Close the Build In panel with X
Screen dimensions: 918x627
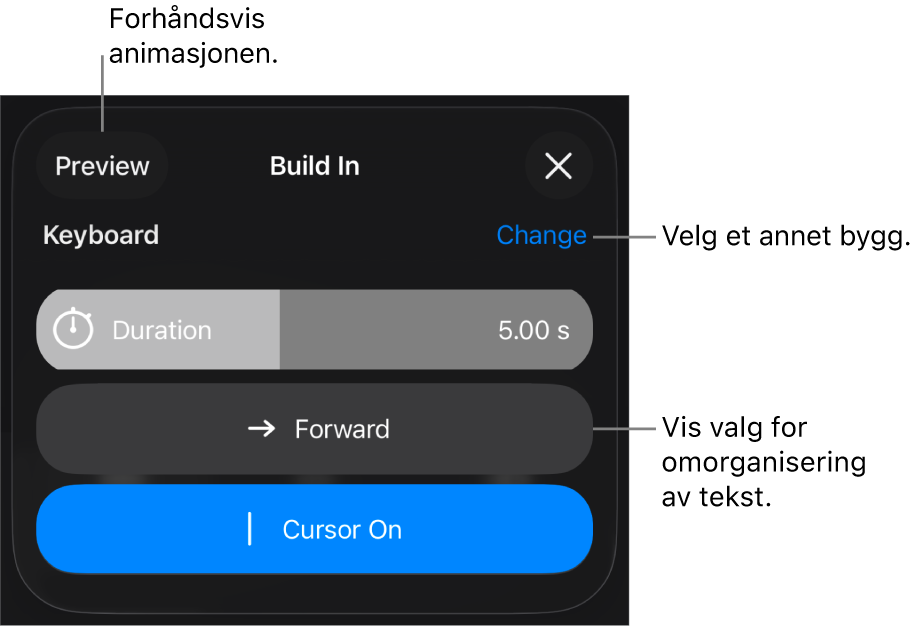point(558,166)
